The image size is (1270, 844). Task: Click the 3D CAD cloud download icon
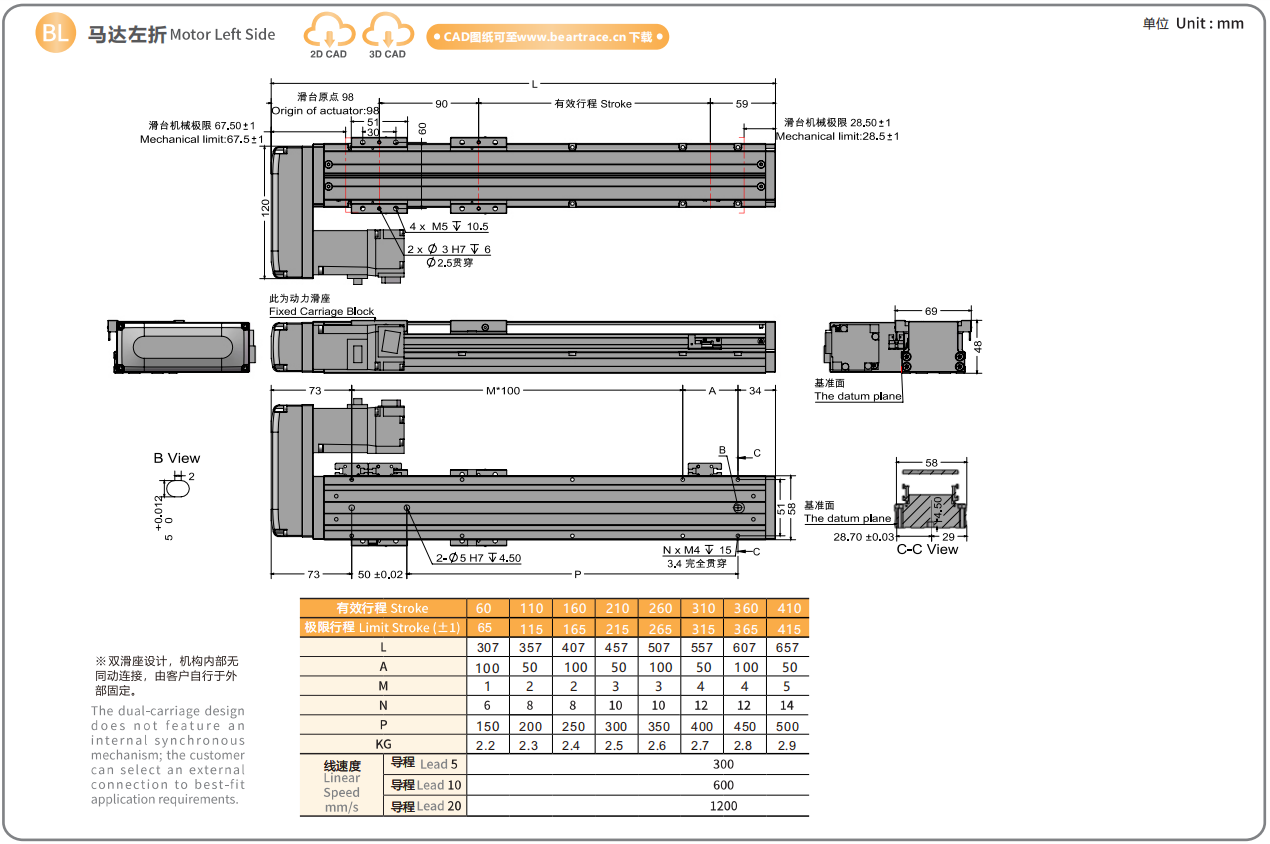[x=387, y=33]
